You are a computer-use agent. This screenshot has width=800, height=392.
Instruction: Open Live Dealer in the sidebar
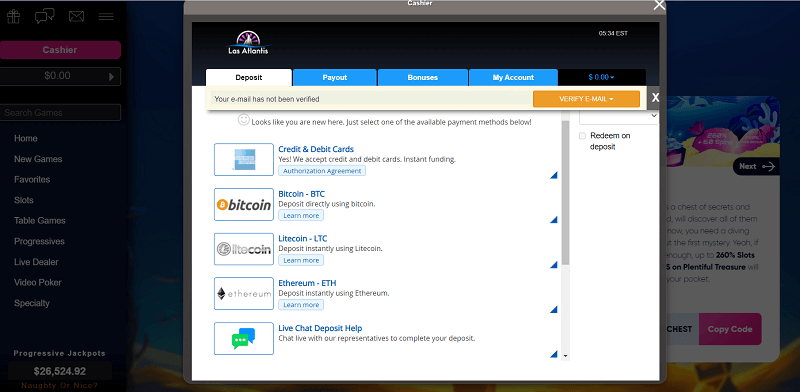click(36, 262)
